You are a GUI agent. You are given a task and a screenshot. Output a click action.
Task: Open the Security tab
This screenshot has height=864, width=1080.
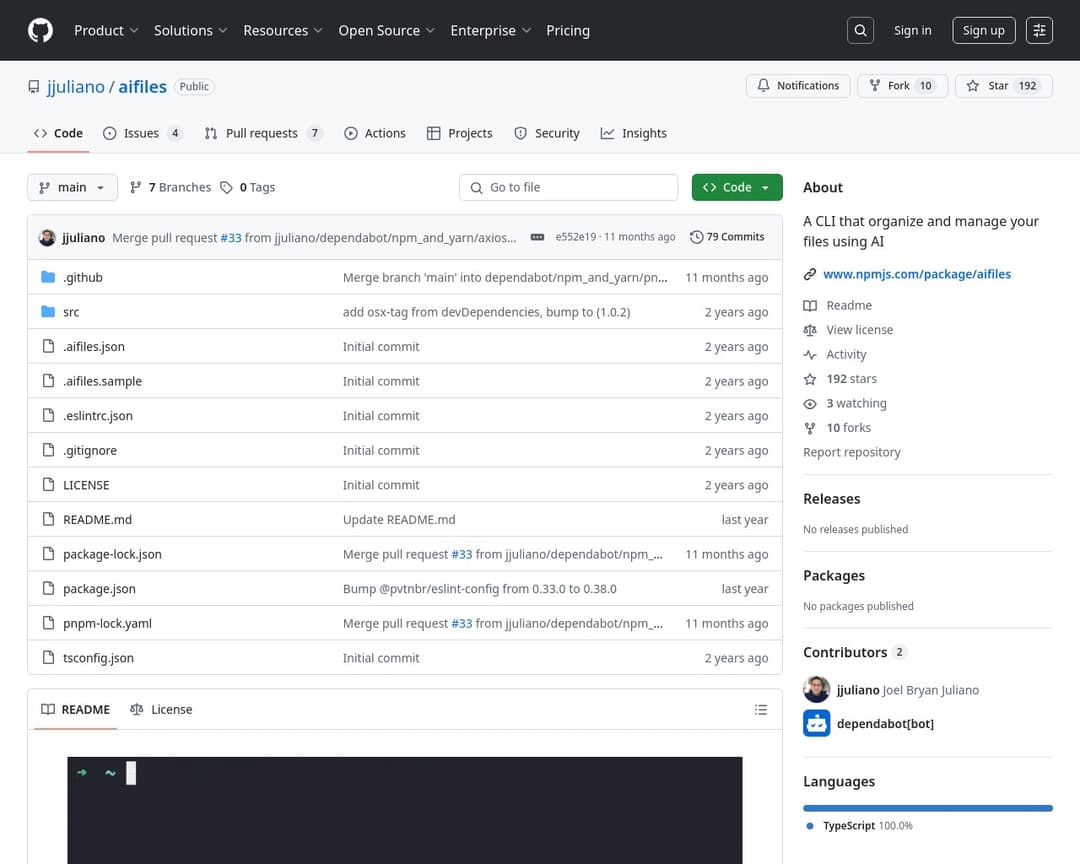547,134
